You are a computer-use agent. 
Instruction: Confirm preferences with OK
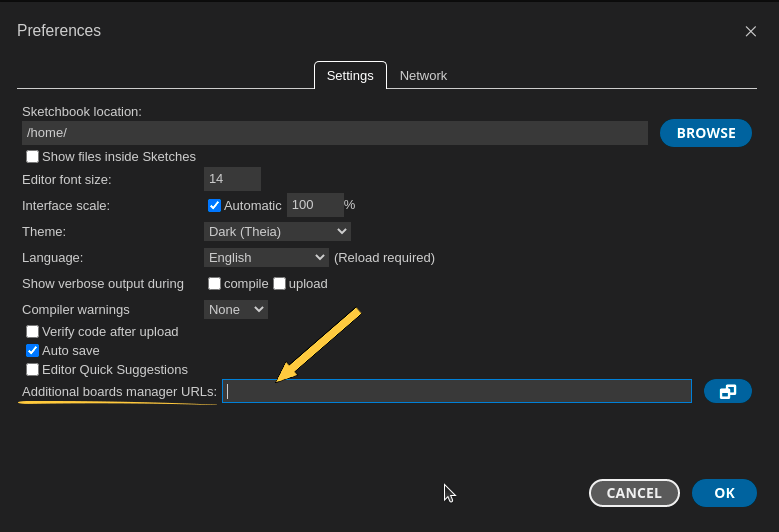[x=724, y=493]
